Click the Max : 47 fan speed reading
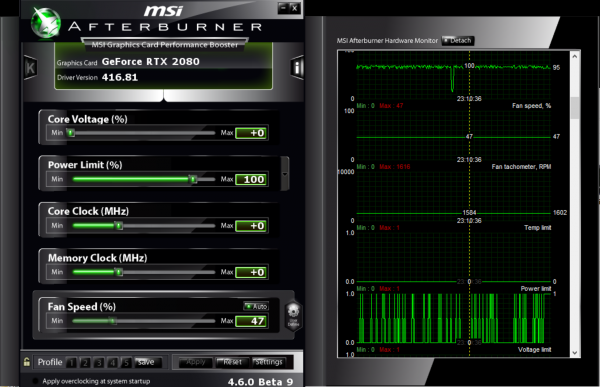The height and width of the screenshot is (387, 600). [391, 106]
